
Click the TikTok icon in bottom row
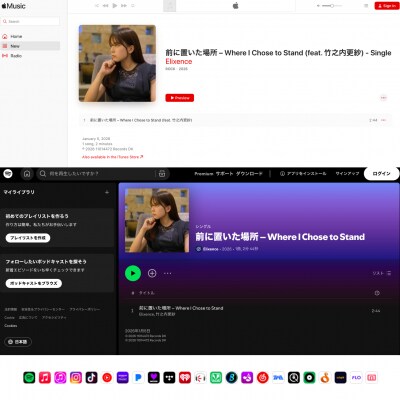coord(91,378)
